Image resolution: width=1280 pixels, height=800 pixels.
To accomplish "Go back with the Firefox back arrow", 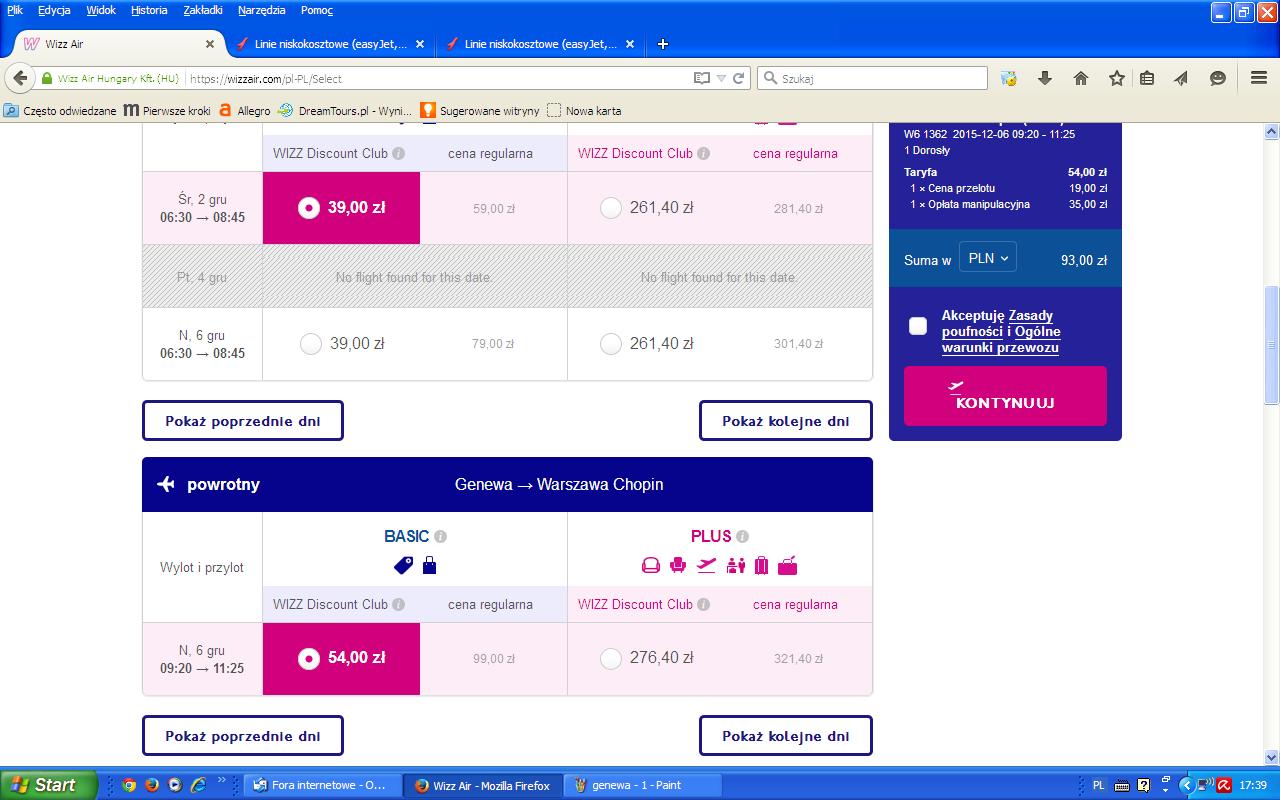I will 20,78.
